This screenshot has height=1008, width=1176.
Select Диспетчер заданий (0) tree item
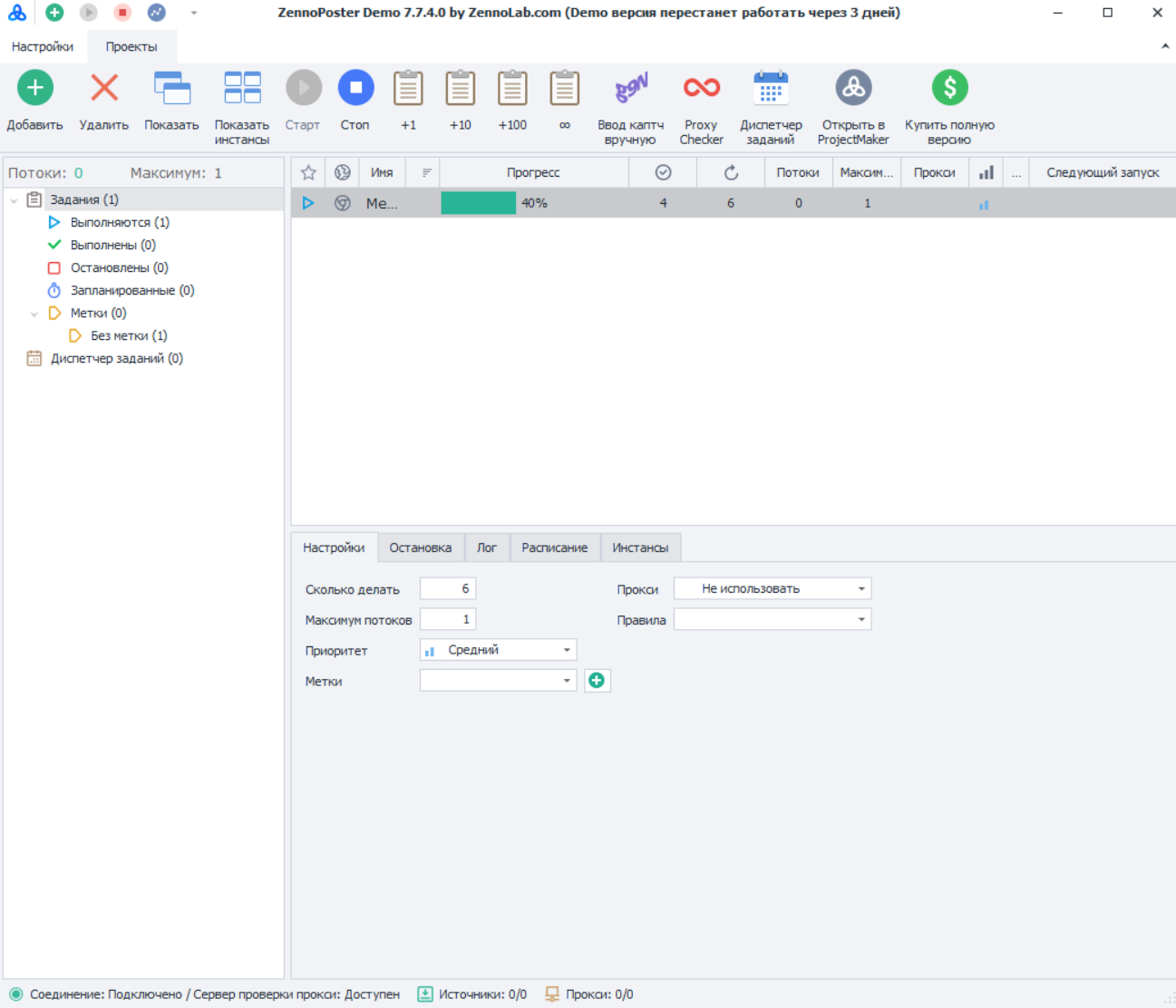pyautogui.click(x=117, y=358)
